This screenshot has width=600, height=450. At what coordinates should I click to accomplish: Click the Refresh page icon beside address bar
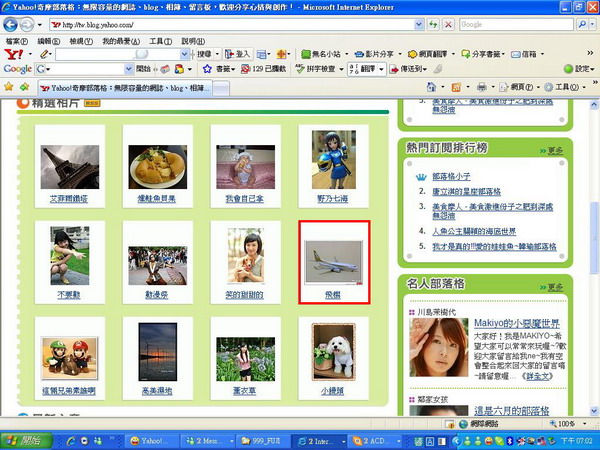point(433,25)
